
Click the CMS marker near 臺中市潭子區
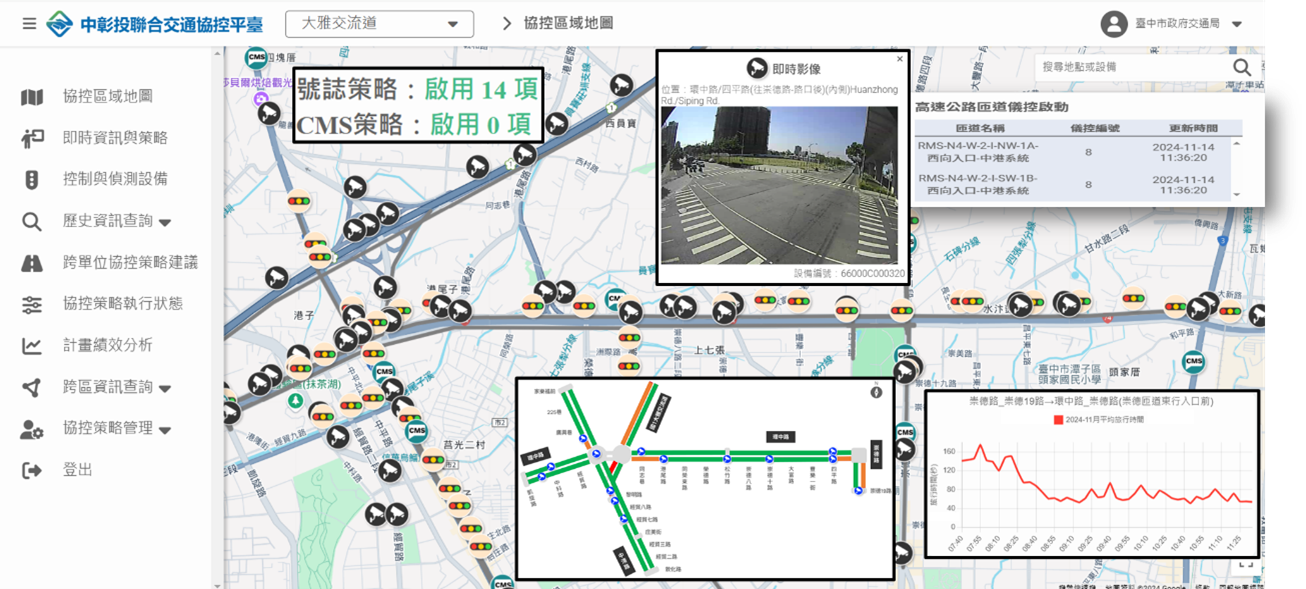[x=1193, y=361]
